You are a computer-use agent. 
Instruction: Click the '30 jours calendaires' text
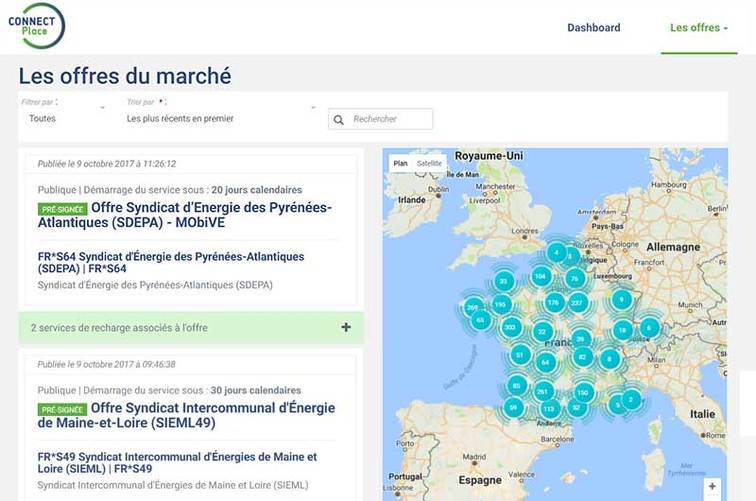click(256, 390)
